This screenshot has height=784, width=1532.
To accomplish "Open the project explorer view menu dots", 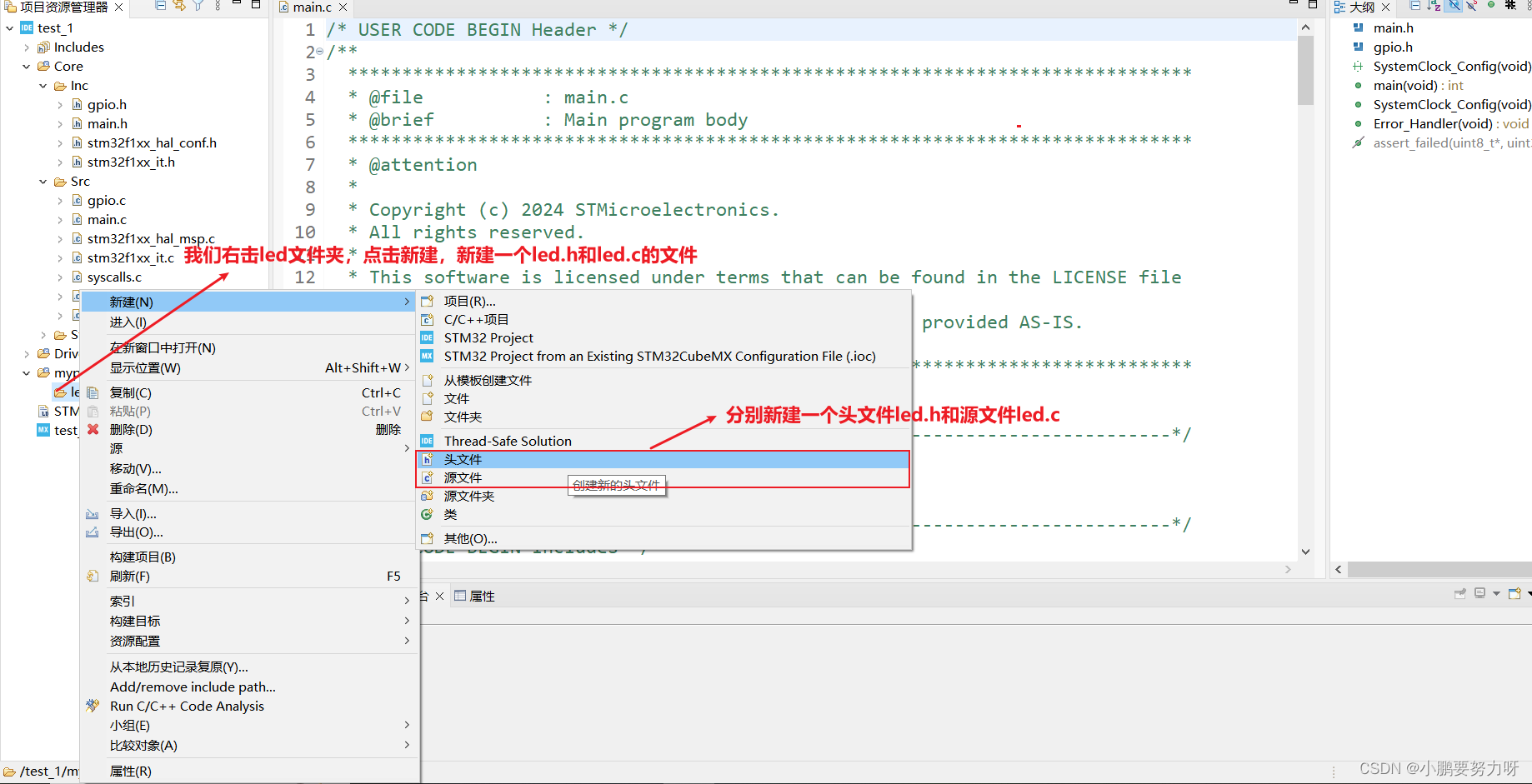I will tap(218, 6).
